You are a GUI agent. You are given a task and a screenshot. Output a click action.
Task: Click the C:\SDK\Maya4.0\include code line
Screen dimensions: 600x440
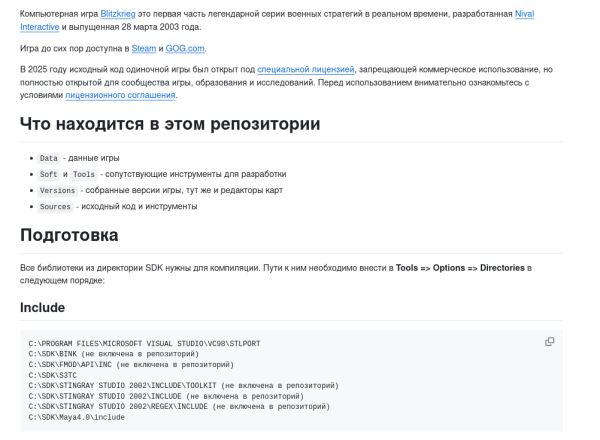[77, 416]
